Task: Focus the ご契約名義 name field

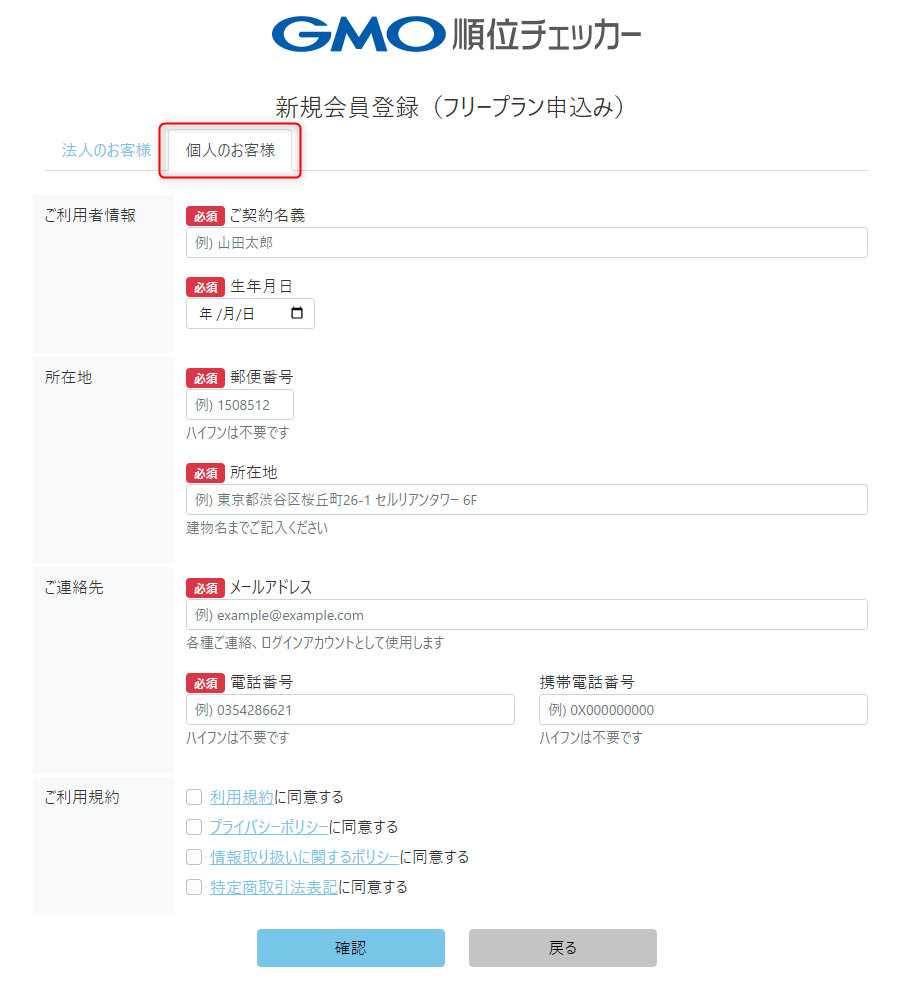Action: [x=527, y=242]
